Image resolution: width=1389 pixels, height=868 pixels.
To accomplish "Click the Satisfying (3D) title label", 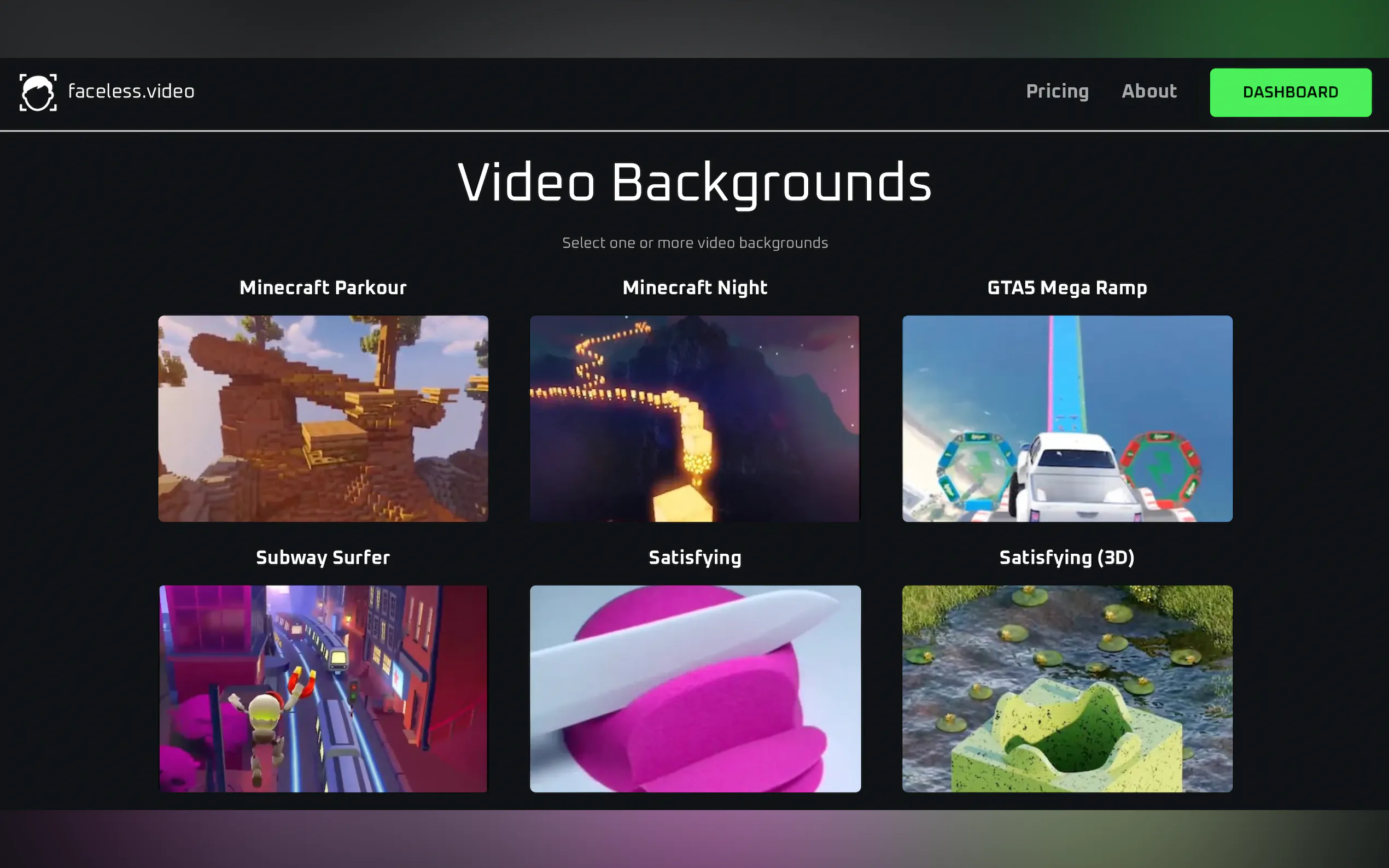I will (1067, 558).
